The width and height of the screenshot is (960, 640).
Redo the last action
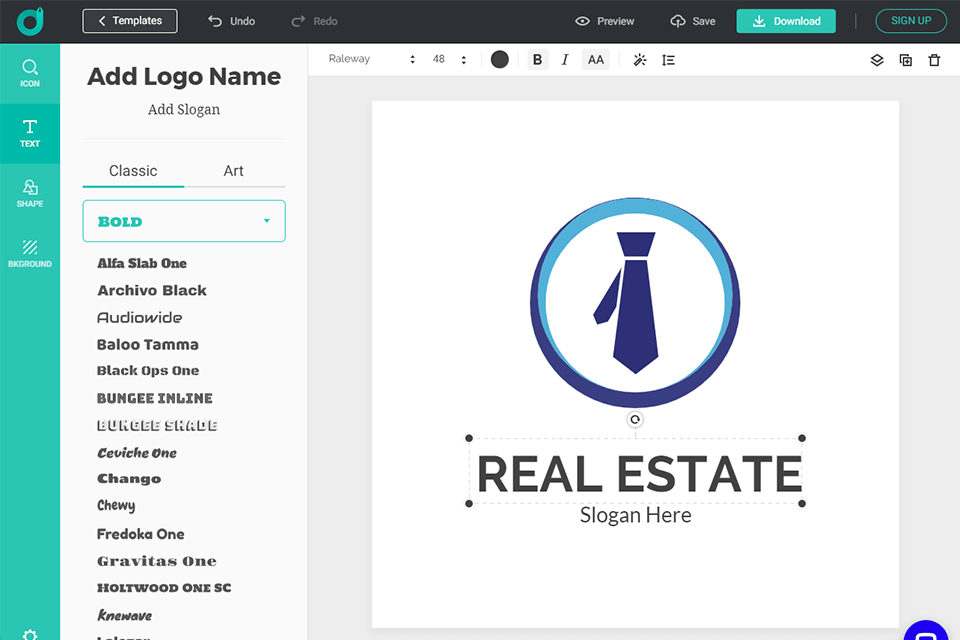coord(314,21)
